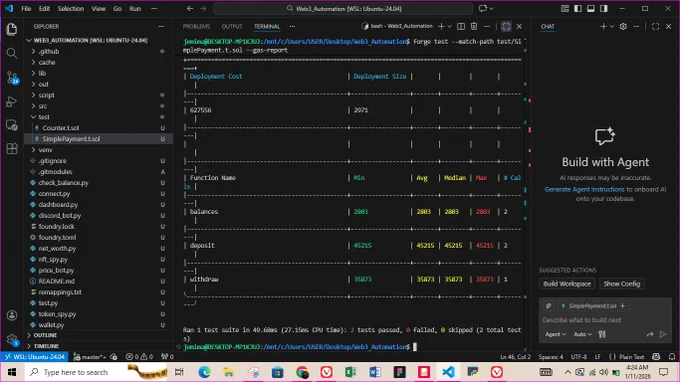Open Explorer more actions ellipsis
The width and height of the screenshot is (680, 382).
click(161, 26)
